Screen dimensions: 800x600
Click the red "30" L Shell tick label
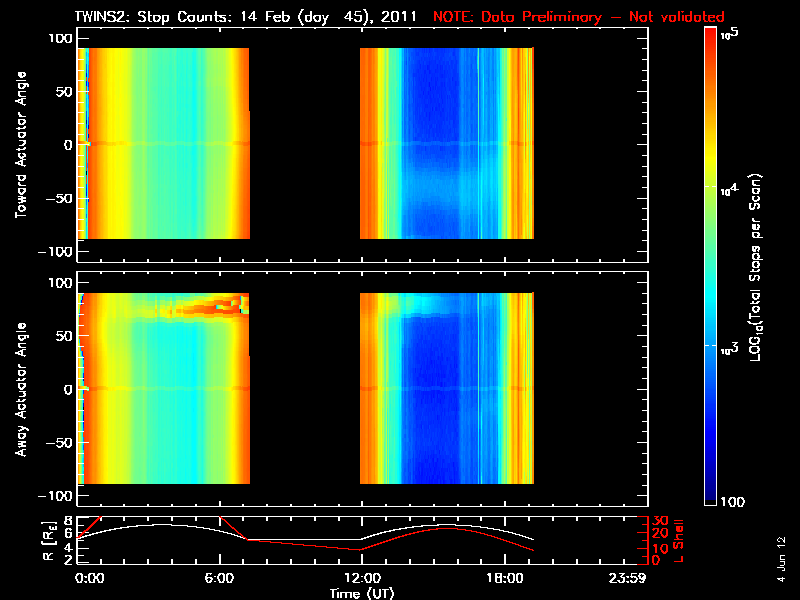click(x=660, y=520)
